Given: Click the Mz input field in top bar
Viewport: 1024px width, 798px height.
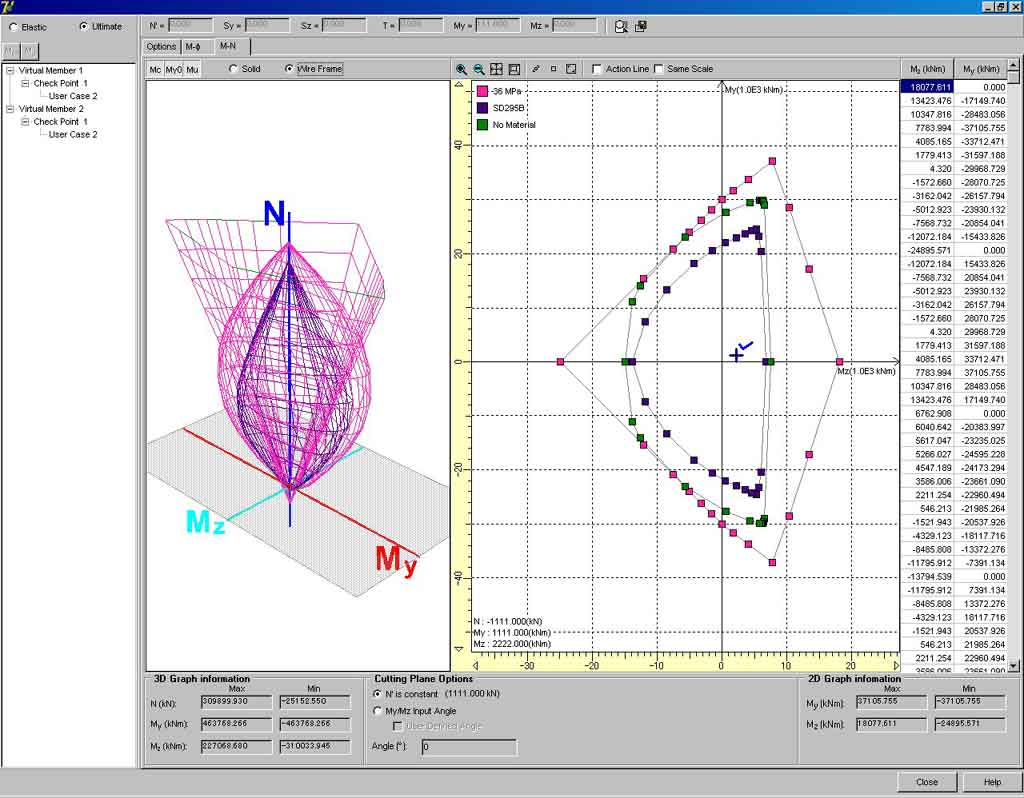Looking at the screenshot, I should coord(574,25).
